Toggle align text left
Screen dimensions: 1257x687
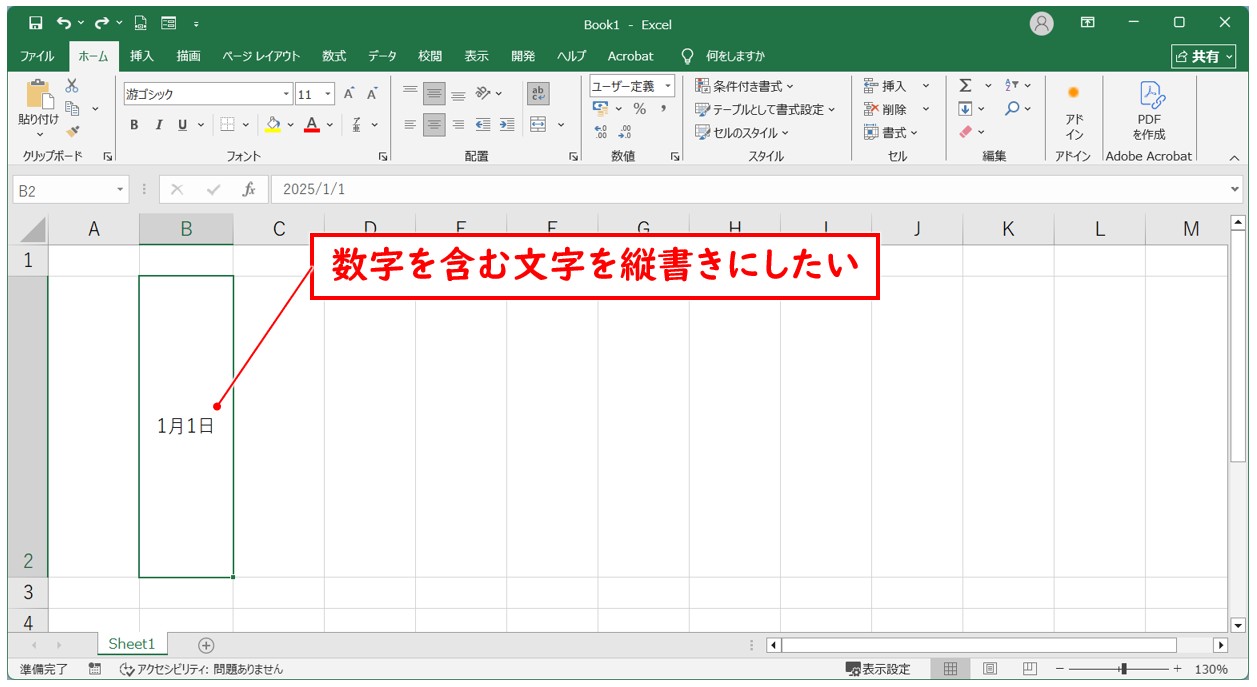[x=410, y=125]
